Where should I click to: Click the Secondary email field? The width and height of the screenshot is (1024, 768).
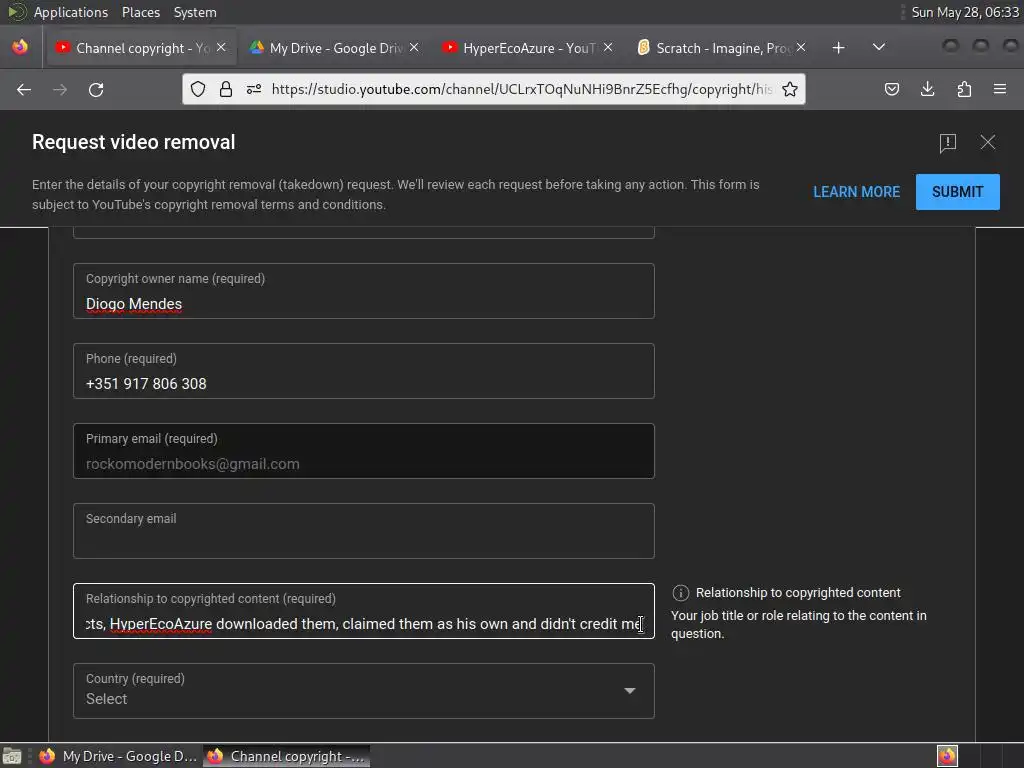[364, 531]
